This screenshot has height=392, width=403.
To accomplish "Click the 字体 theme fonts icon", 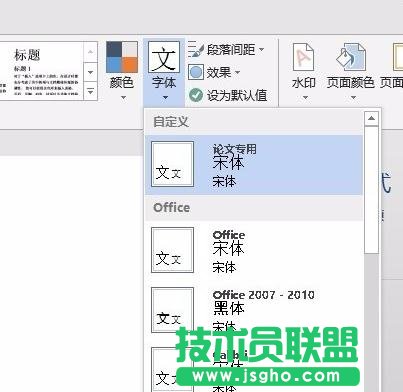I will click(x=164, y=57).
